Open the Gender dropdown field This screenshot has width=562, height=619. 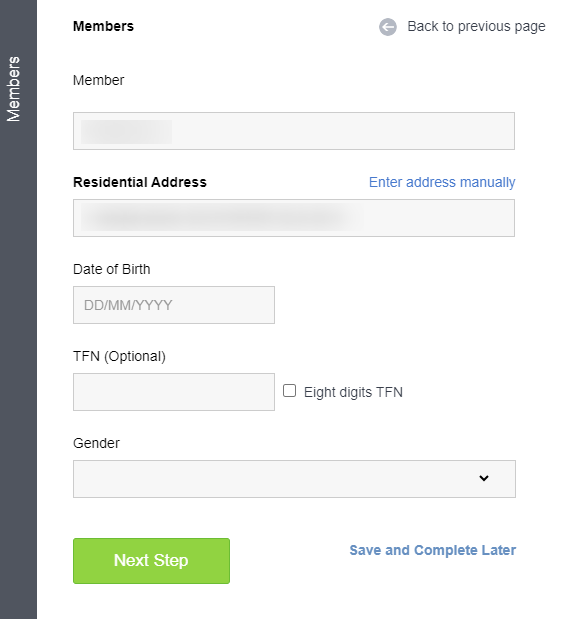coord(294,478)
